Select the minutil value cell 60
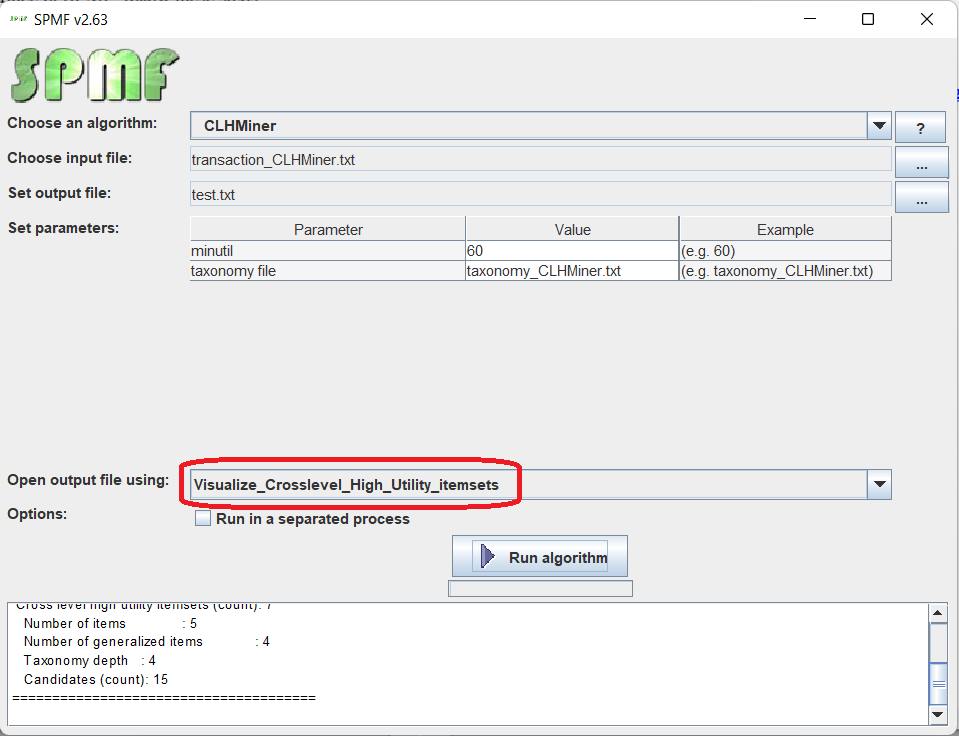The width and height of the screenshot is (959, 736). [x=571, y=251]
